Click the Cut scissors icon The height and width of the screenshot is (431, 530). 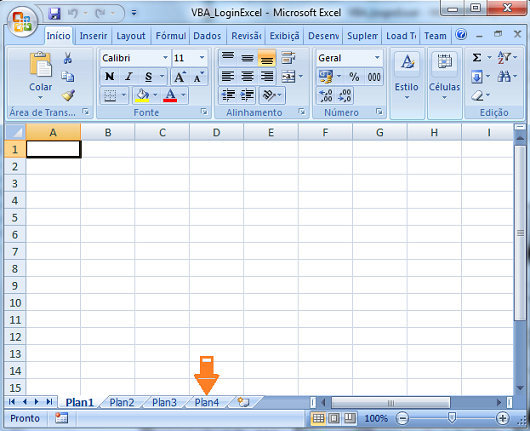(x=68, y=58)
